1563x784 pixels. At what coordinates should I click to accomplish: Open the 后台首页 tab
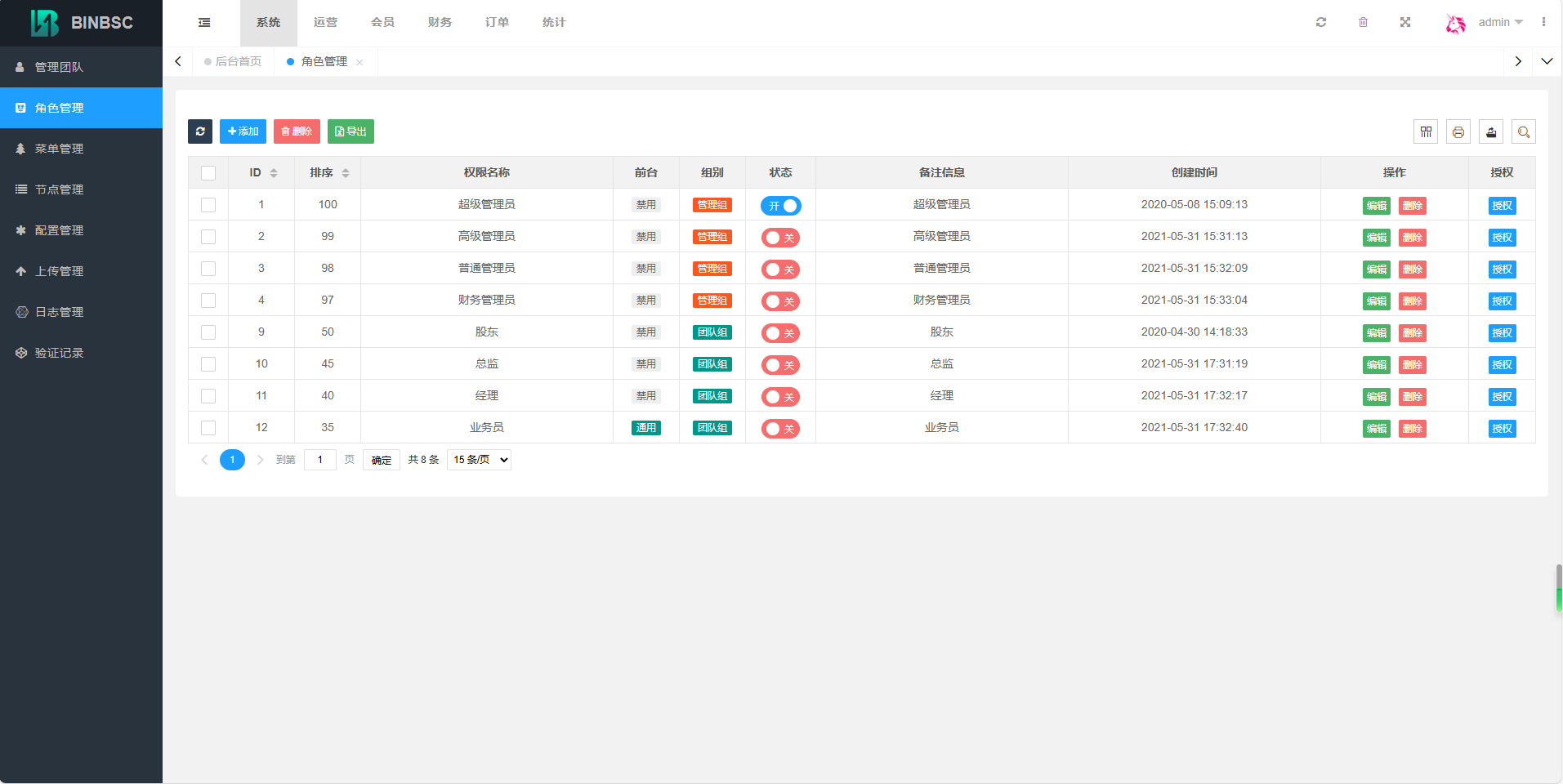[x=238, y=61]
